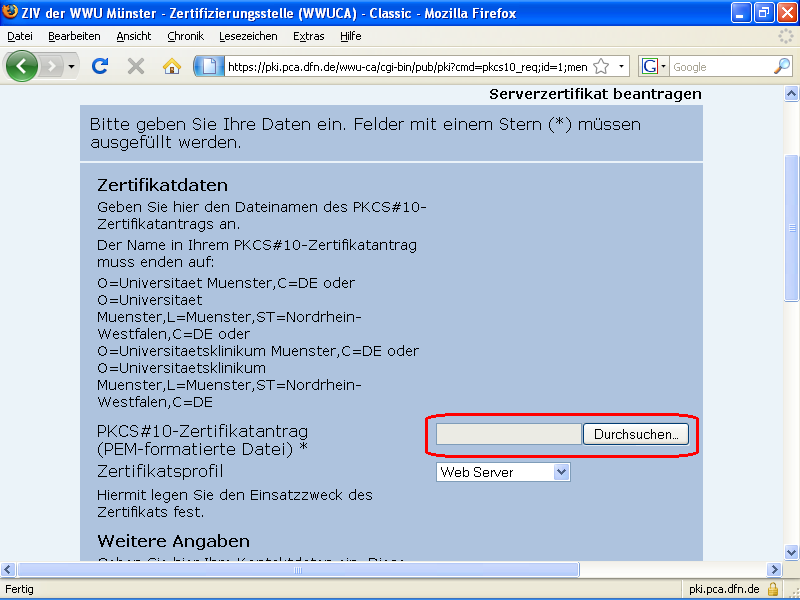Click the Forward navigation arrow

52,66
